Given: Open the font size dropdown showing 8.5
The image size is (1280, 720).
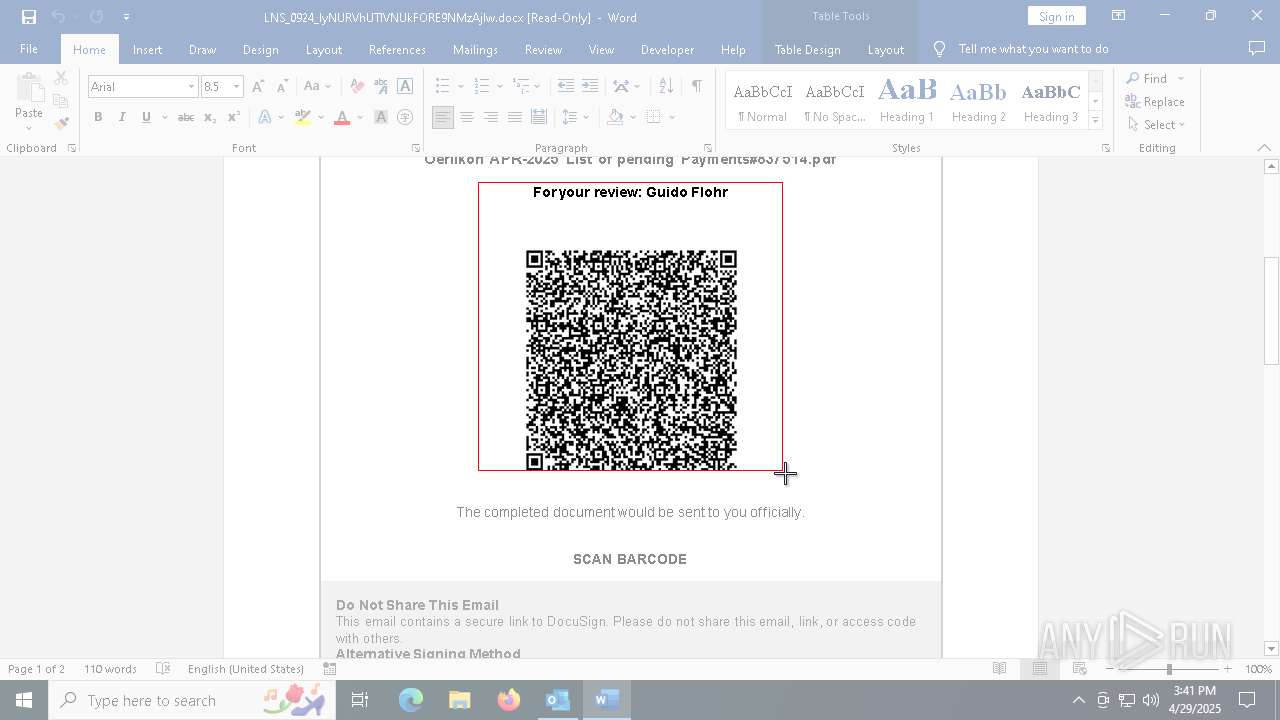Looking at the screenshot, I should click(236, 87).
